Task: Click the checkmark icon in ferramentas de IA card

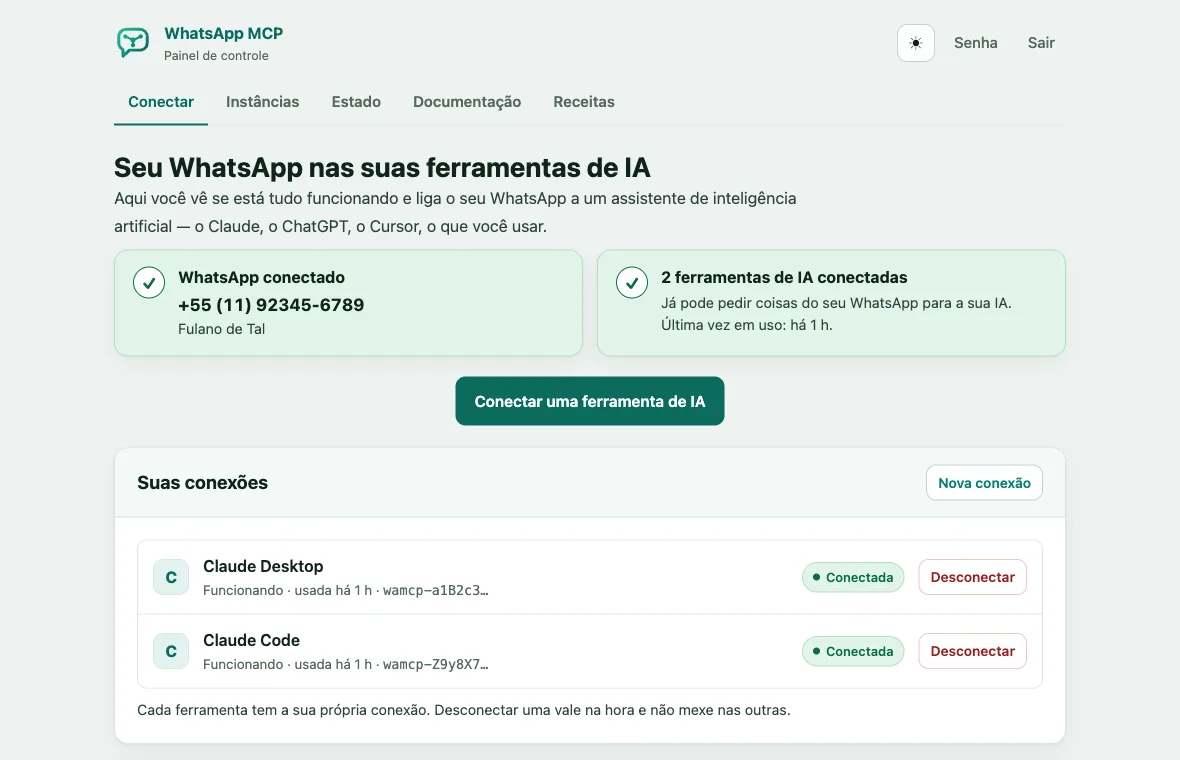Action: point(632,283)
